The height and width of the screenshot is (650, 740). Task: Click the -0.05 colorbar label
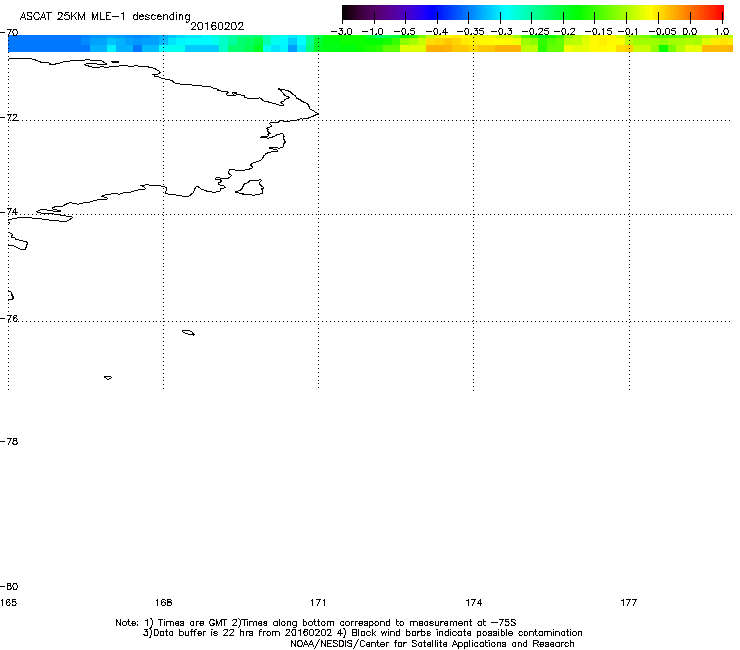click(x=663, y=32)
